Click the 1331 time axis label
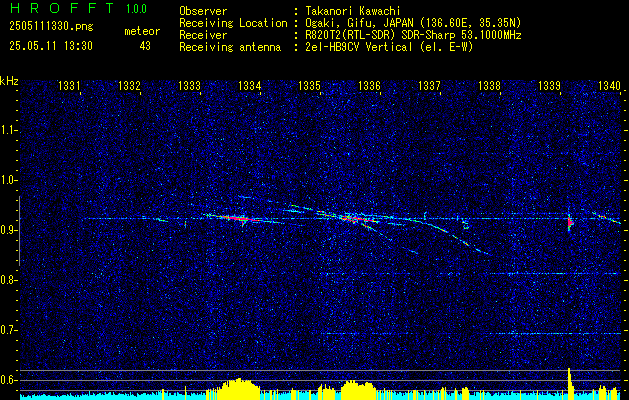 click(x=69, y=85)
